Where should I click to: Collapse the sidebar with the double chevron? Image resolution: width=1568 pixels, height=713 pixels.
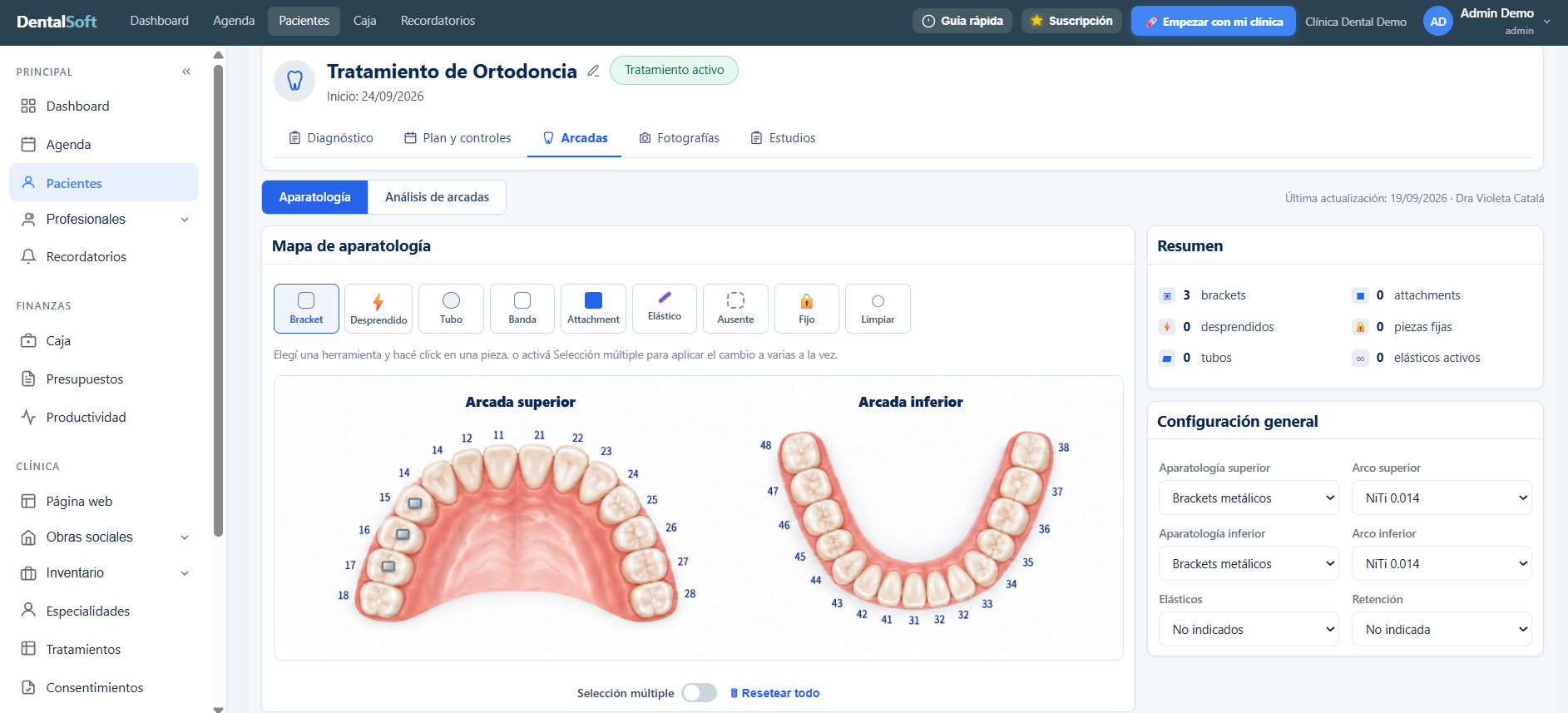click(186, 72)
